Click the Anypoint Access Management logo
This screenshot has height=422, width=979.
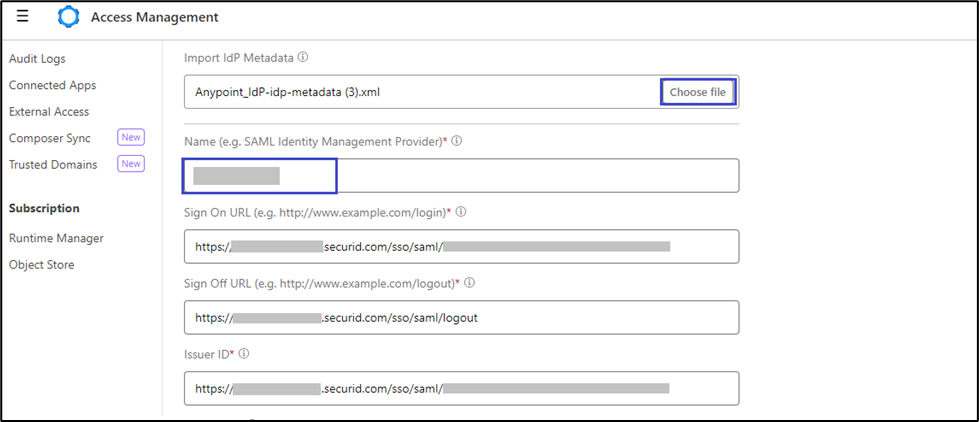point(68,17)
